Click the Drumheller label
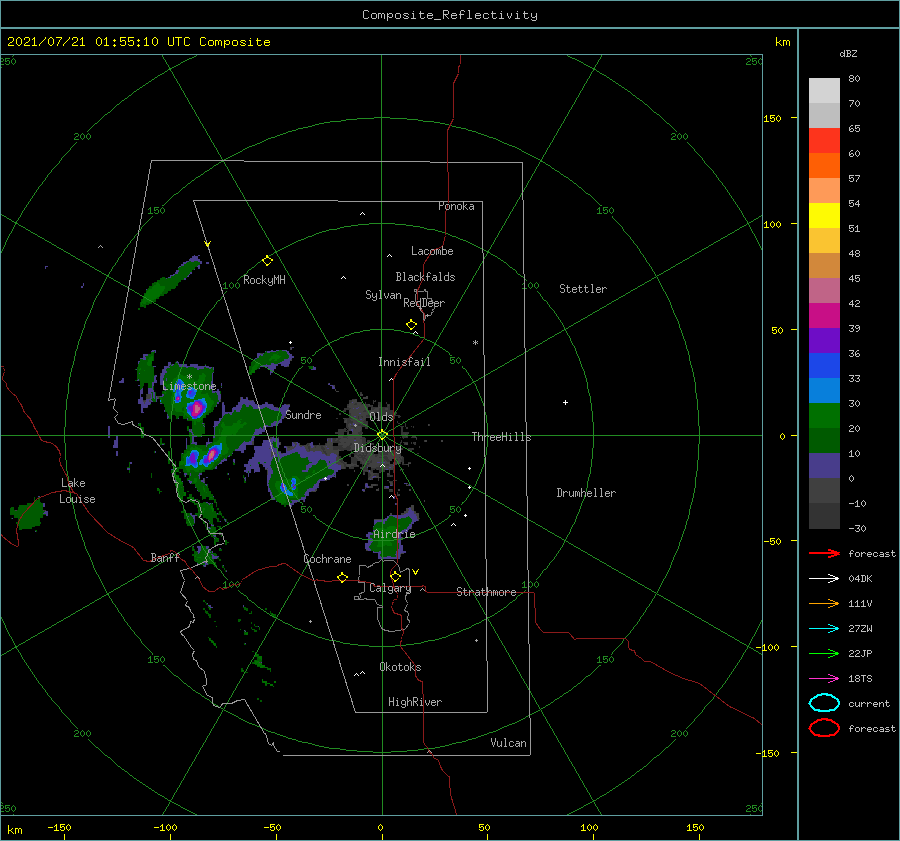Viewport: 900px width, 841px height. point(586,493)
